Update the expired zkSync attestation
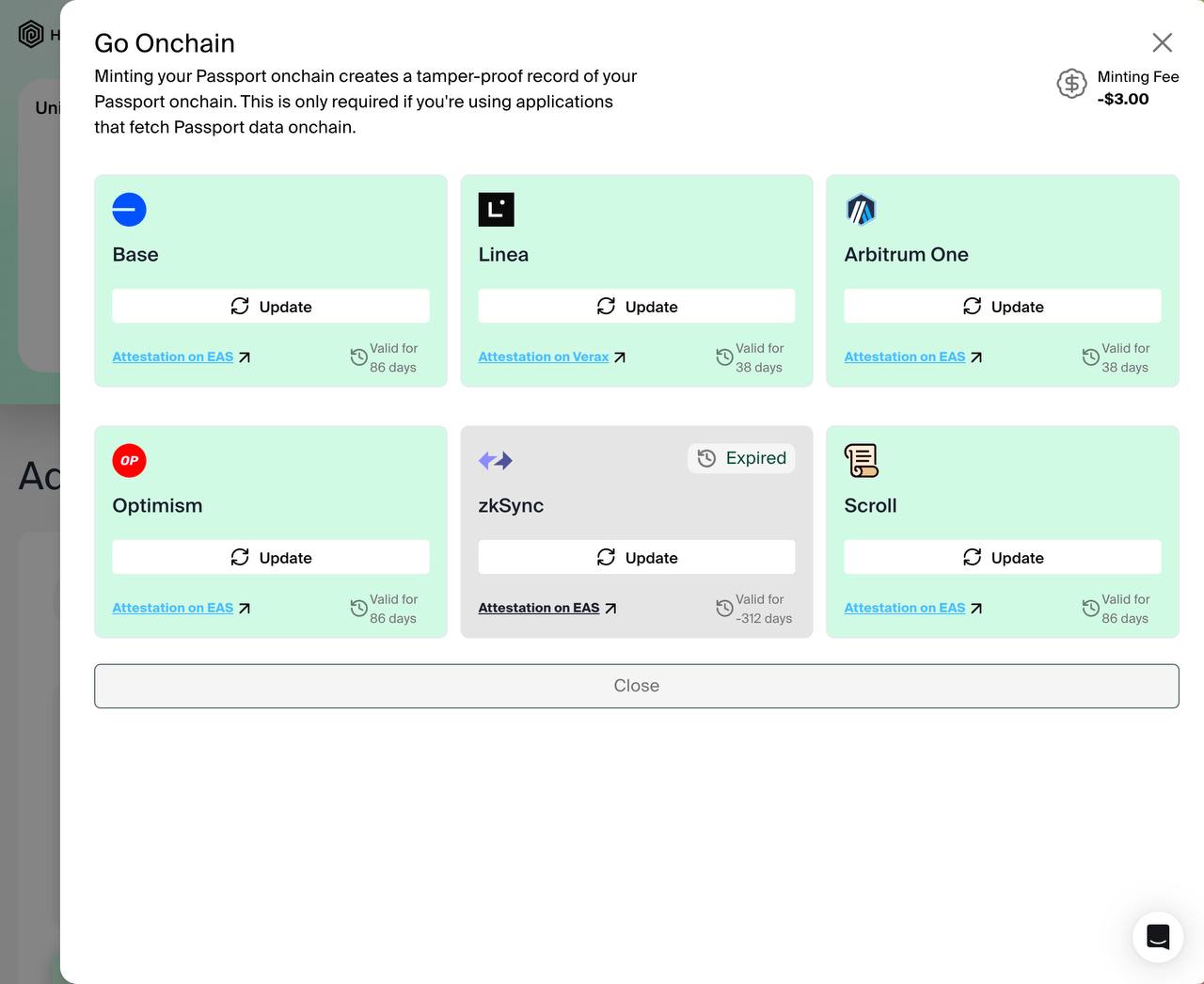The image size is (1204, 984). (637, 558)
